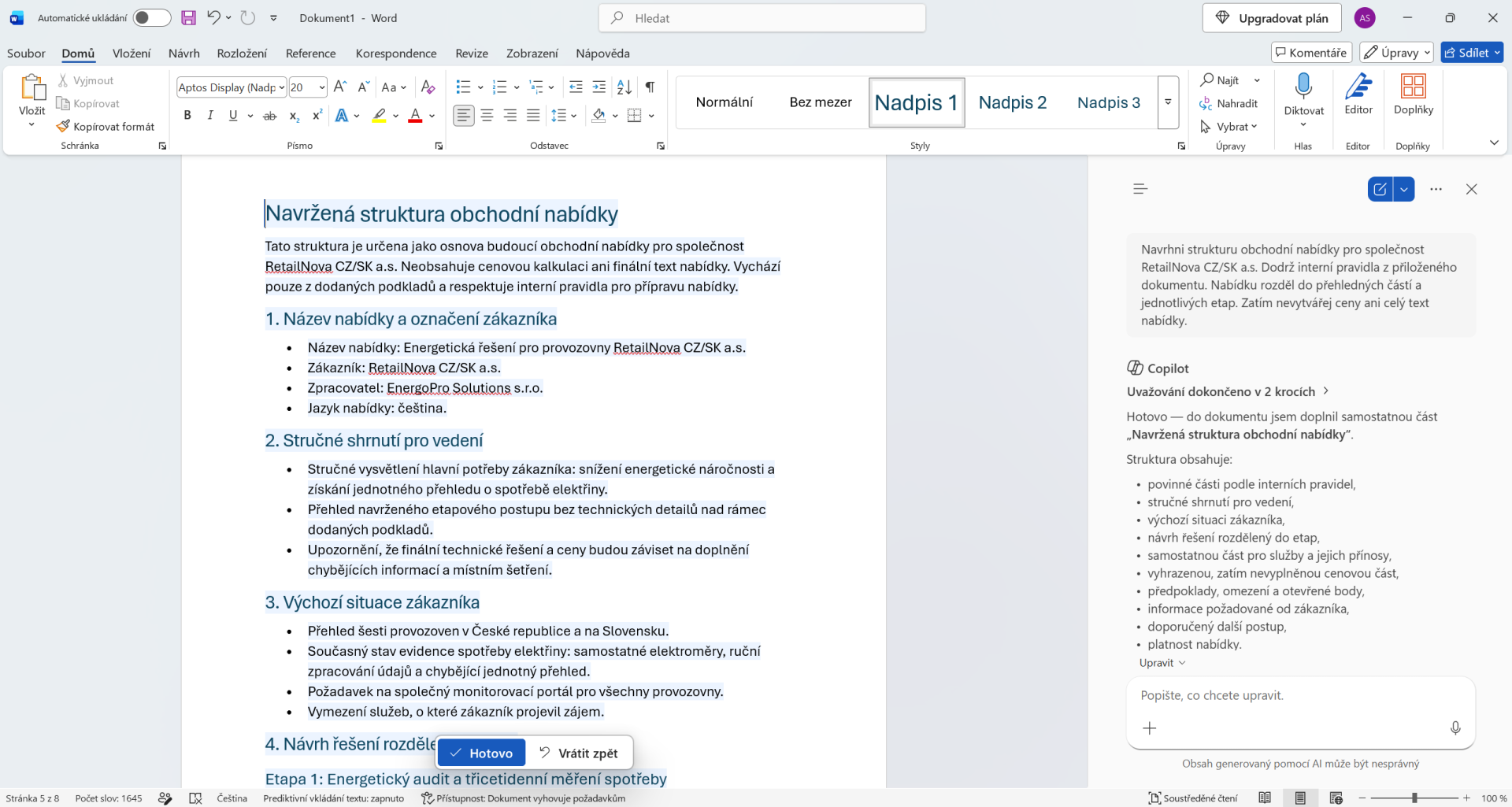This screenshot has width=1512, height=807.
Task: Click the Redo icon
Action: click(247, 17)
